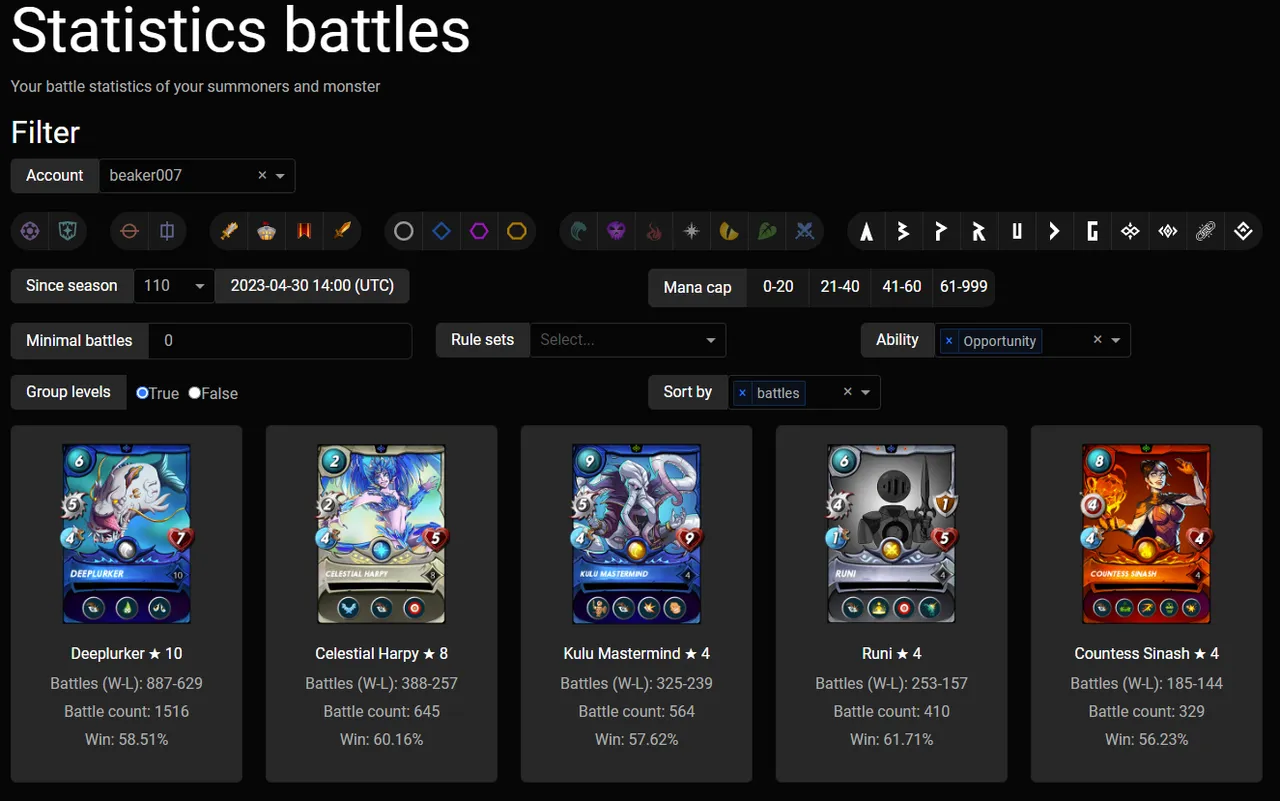1280x801 pixels.
Task: Click the Minimal battles input field
Action: coord(280,341)
